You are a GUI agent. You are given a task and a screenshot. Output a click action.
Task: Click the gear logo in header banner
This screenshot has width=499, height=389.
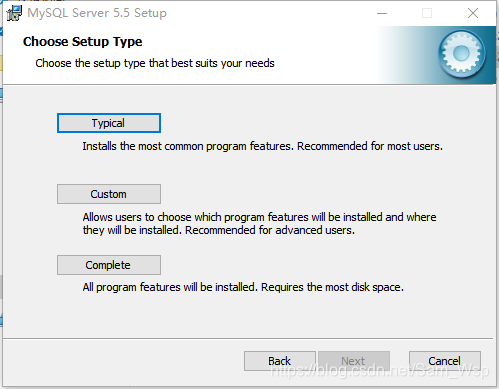[x=462, y=54]
